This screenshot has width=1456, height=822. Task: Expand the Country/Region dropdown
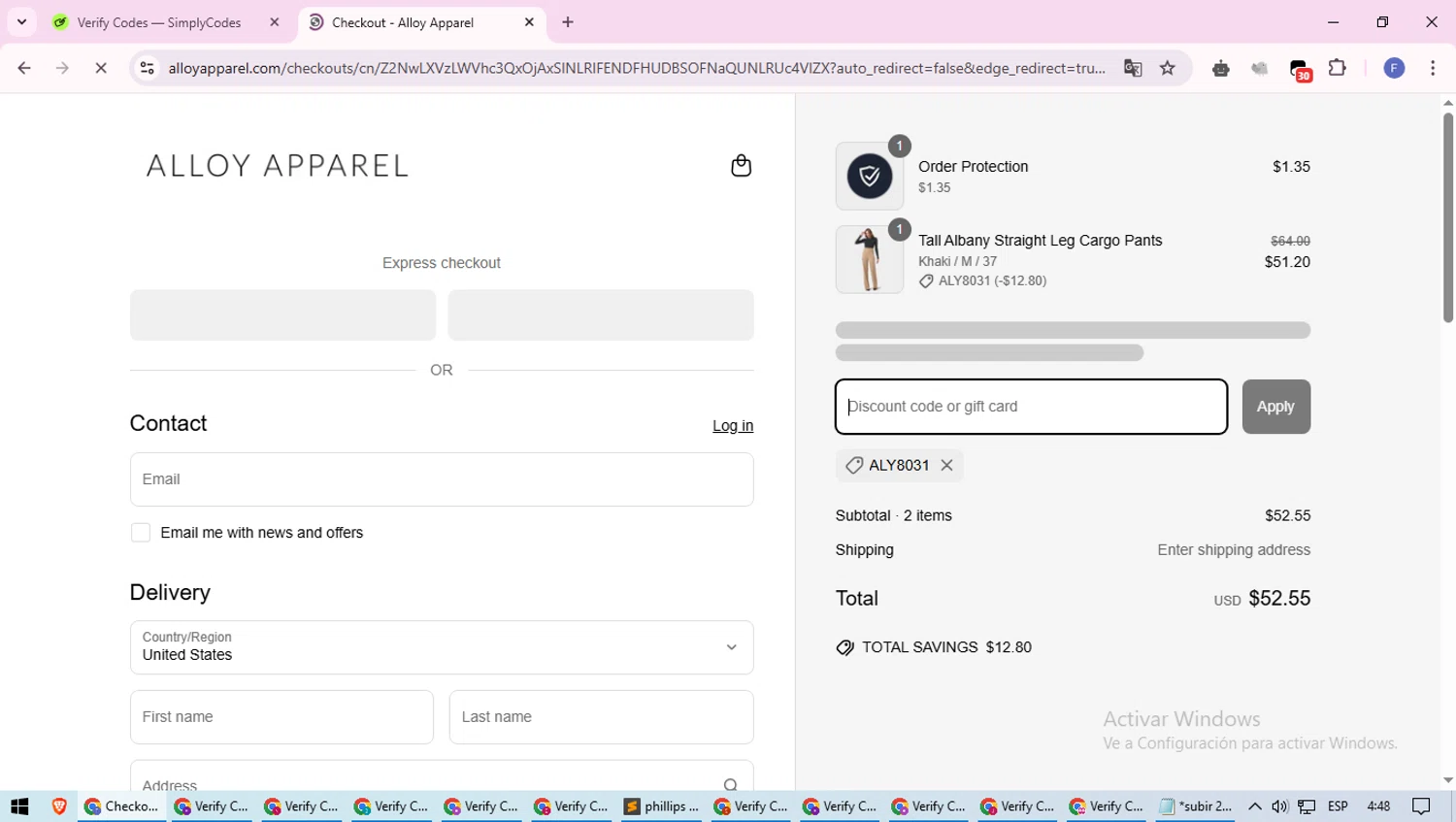[442, 647]
